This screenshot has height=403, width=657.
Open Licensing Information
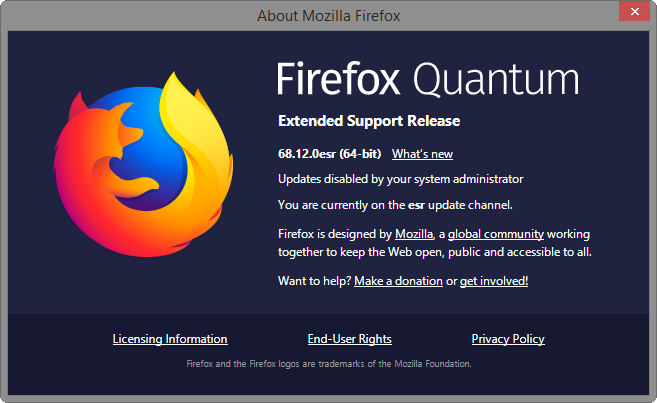click(170, 339)
